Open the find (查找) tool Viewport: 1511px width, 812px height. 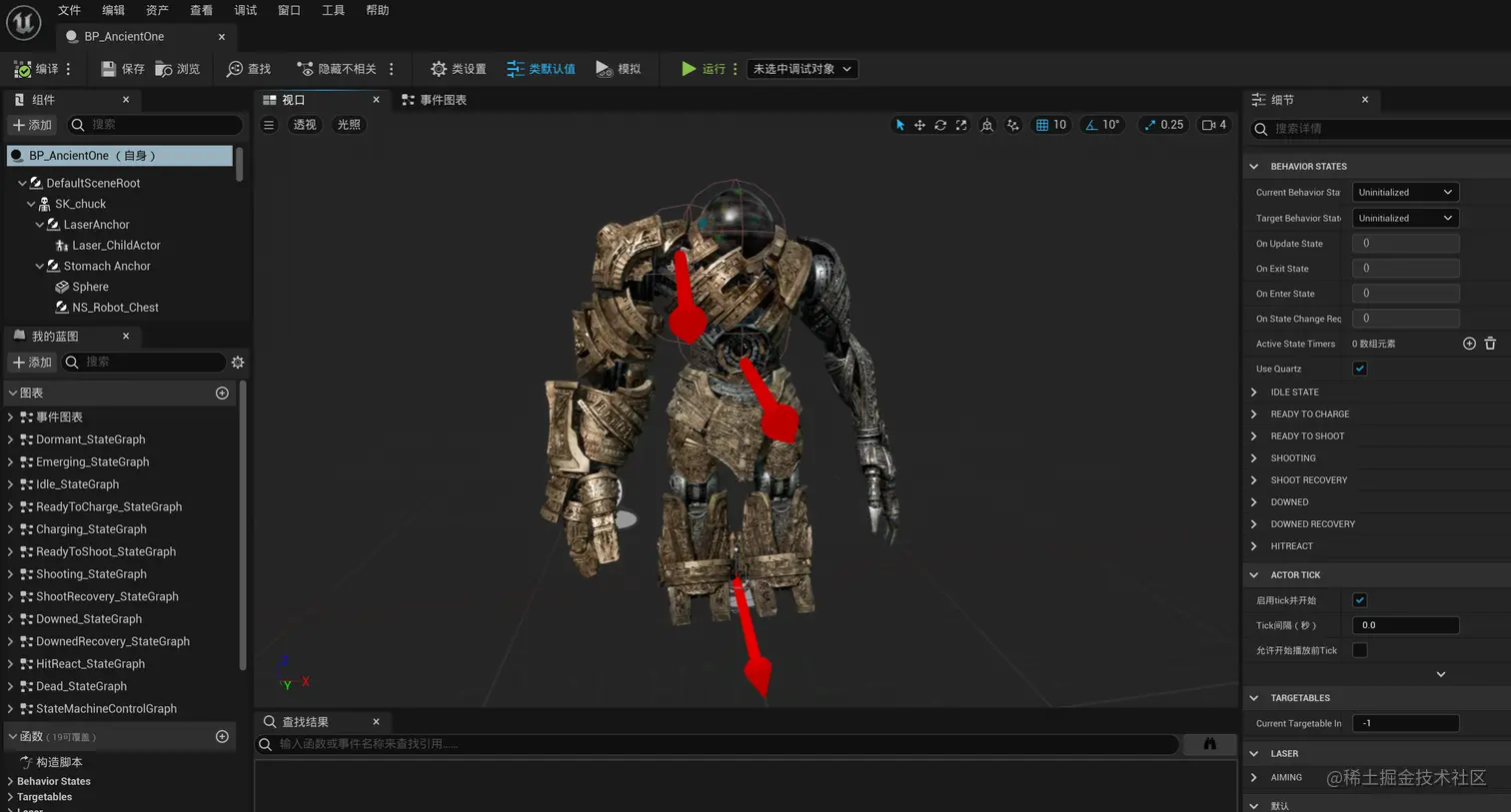coord(249,69)
